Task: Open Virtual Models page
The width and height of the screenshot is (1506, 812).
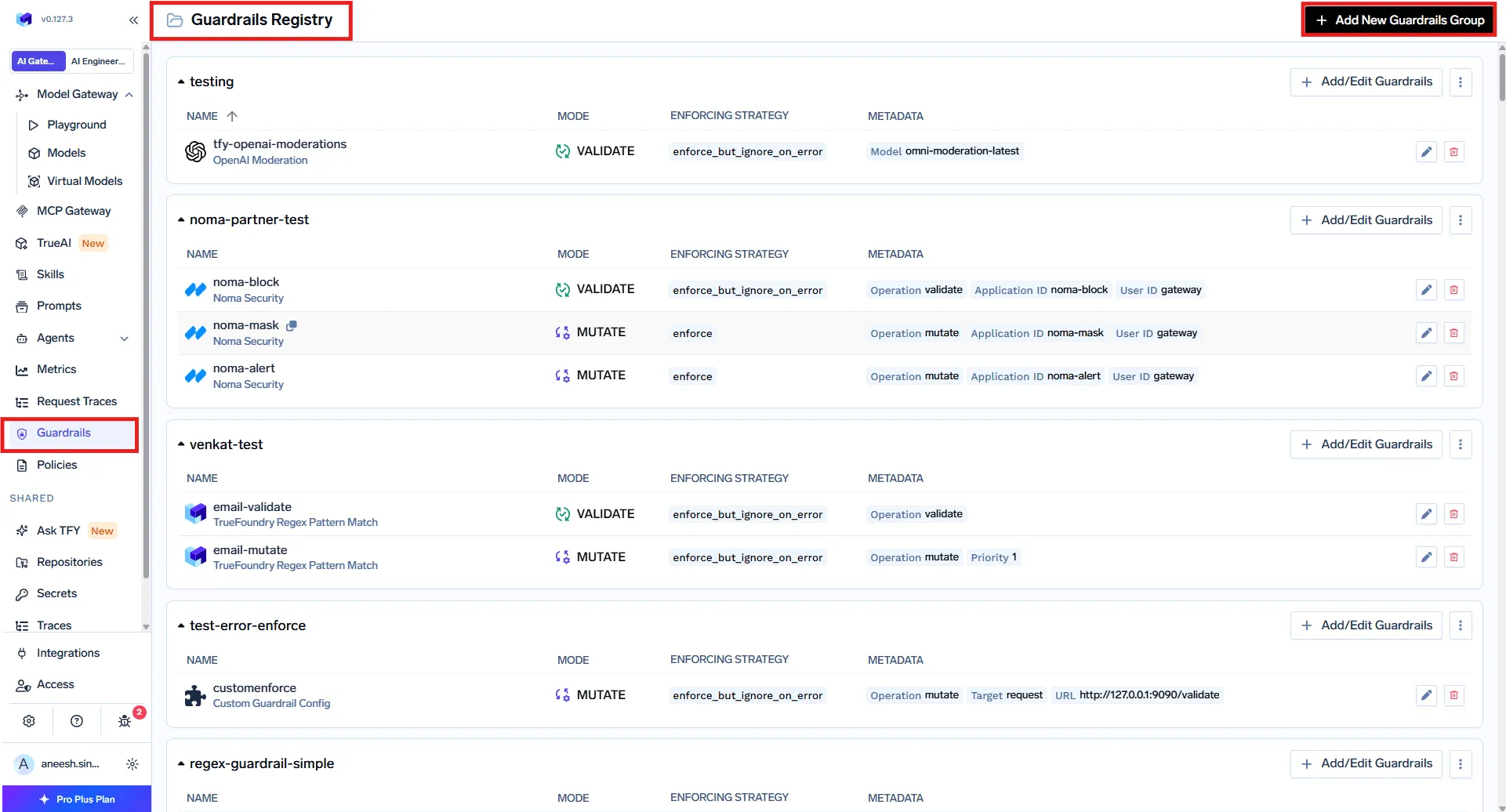Action: pos(85,181)
